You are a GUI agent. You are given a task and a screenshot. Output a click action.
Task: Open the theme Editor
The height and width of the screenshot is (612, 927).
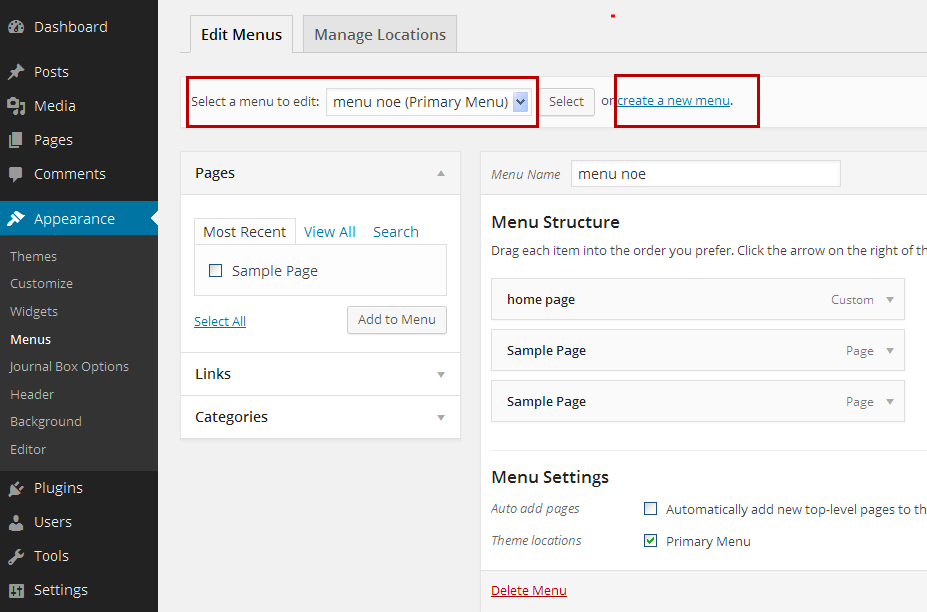click(x=28, y=449)
